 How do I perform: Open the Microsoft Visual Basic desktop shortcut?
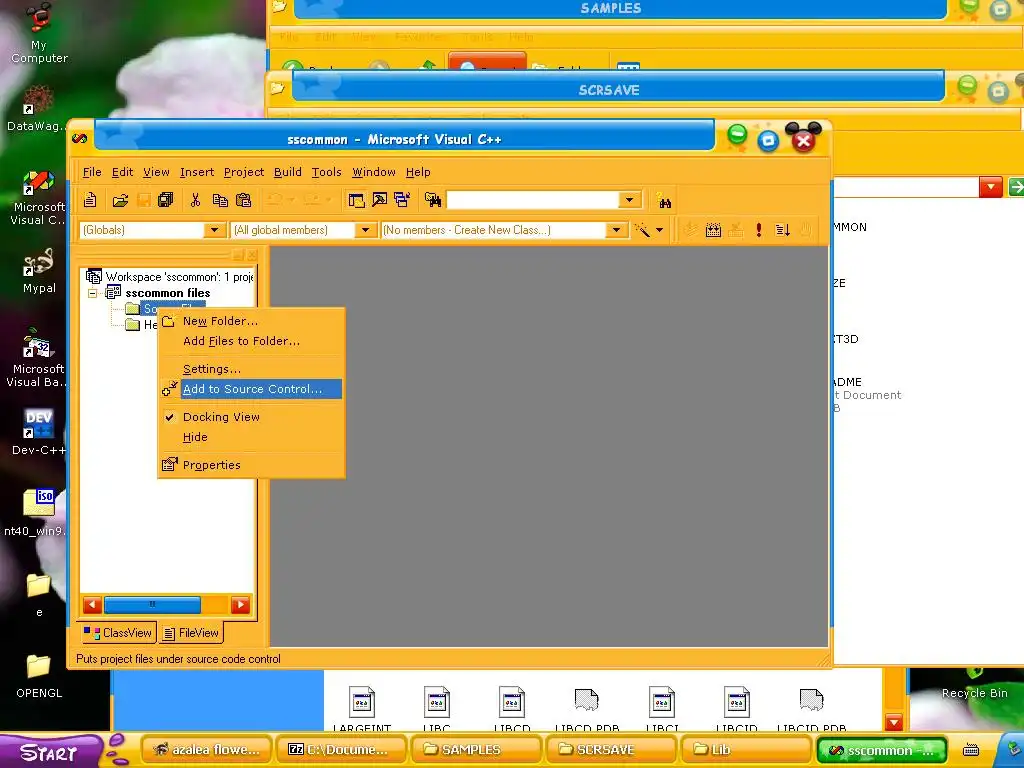(37, 358)
